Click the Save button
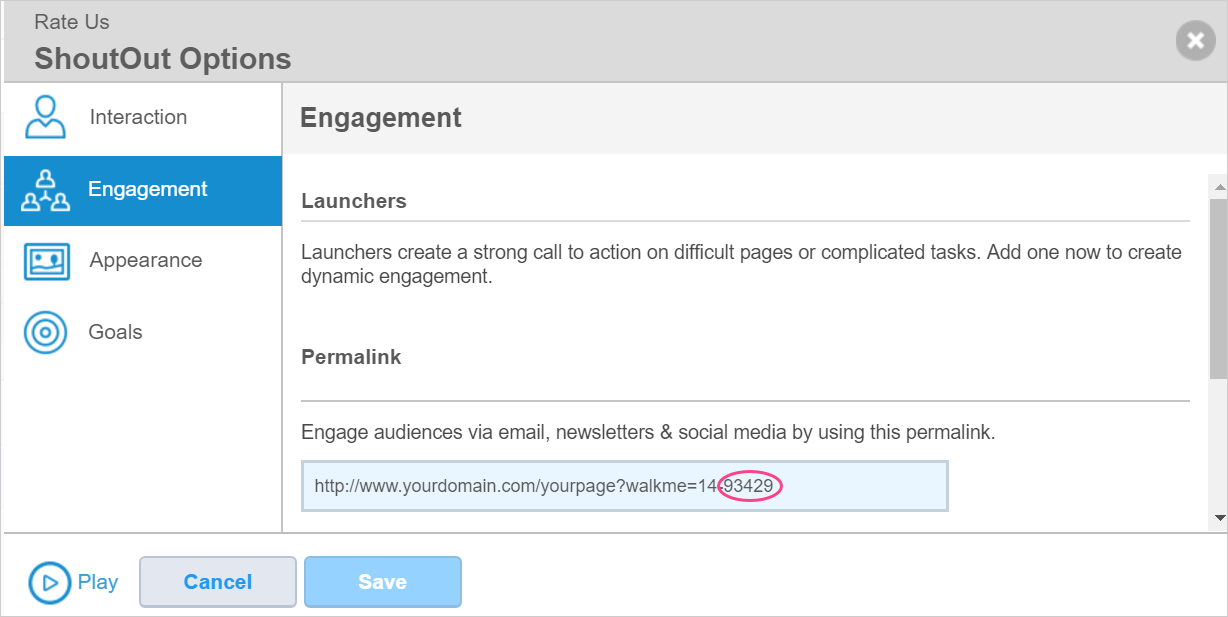The image size is (1228, 617). point(383,582)
